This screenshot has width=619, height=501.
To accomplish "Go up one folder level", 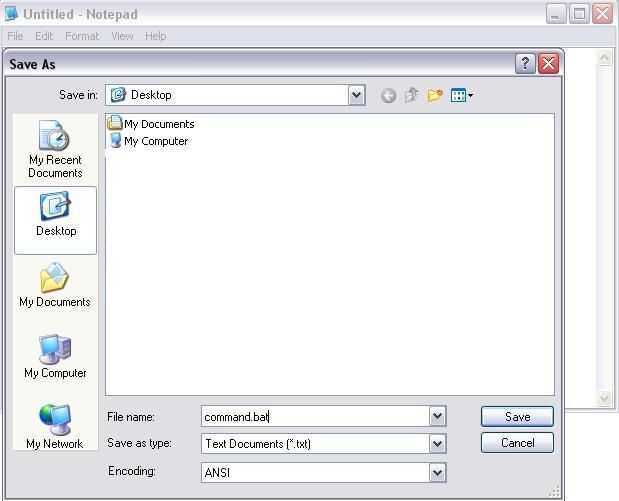I will pos(411,95).
